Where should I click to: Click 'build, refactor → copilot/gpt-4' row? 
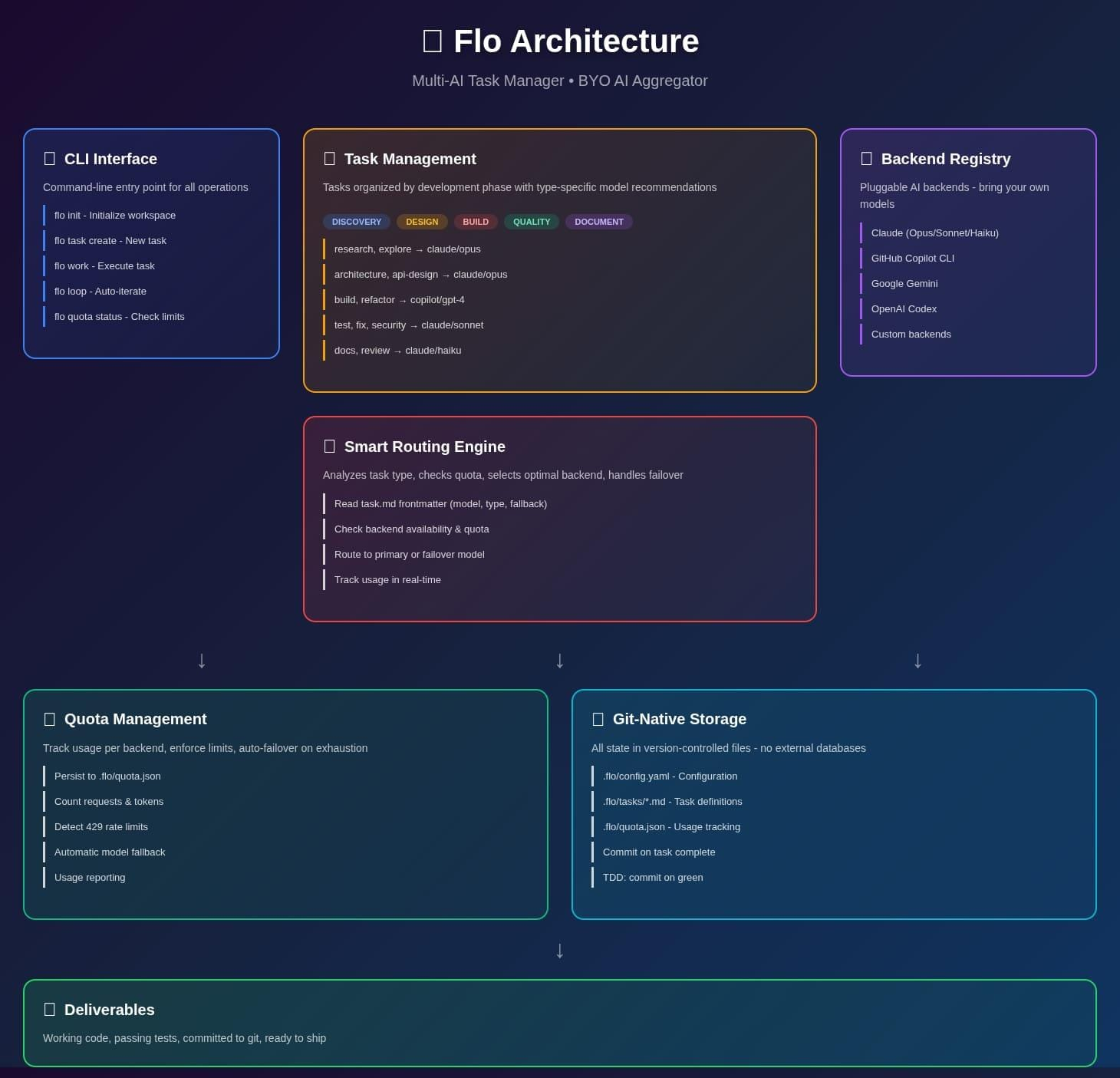click(x=399, y=300)
